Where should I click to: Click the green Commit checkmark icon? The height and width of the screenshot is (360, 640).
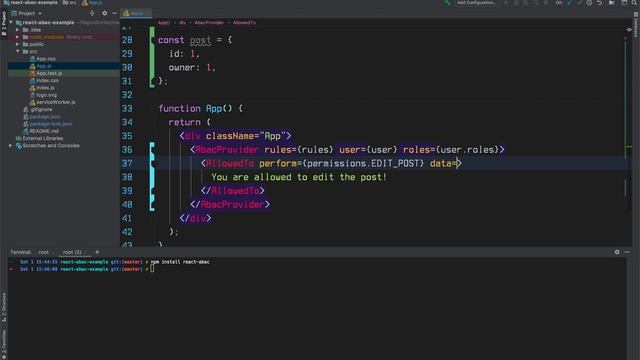(579, 3)
